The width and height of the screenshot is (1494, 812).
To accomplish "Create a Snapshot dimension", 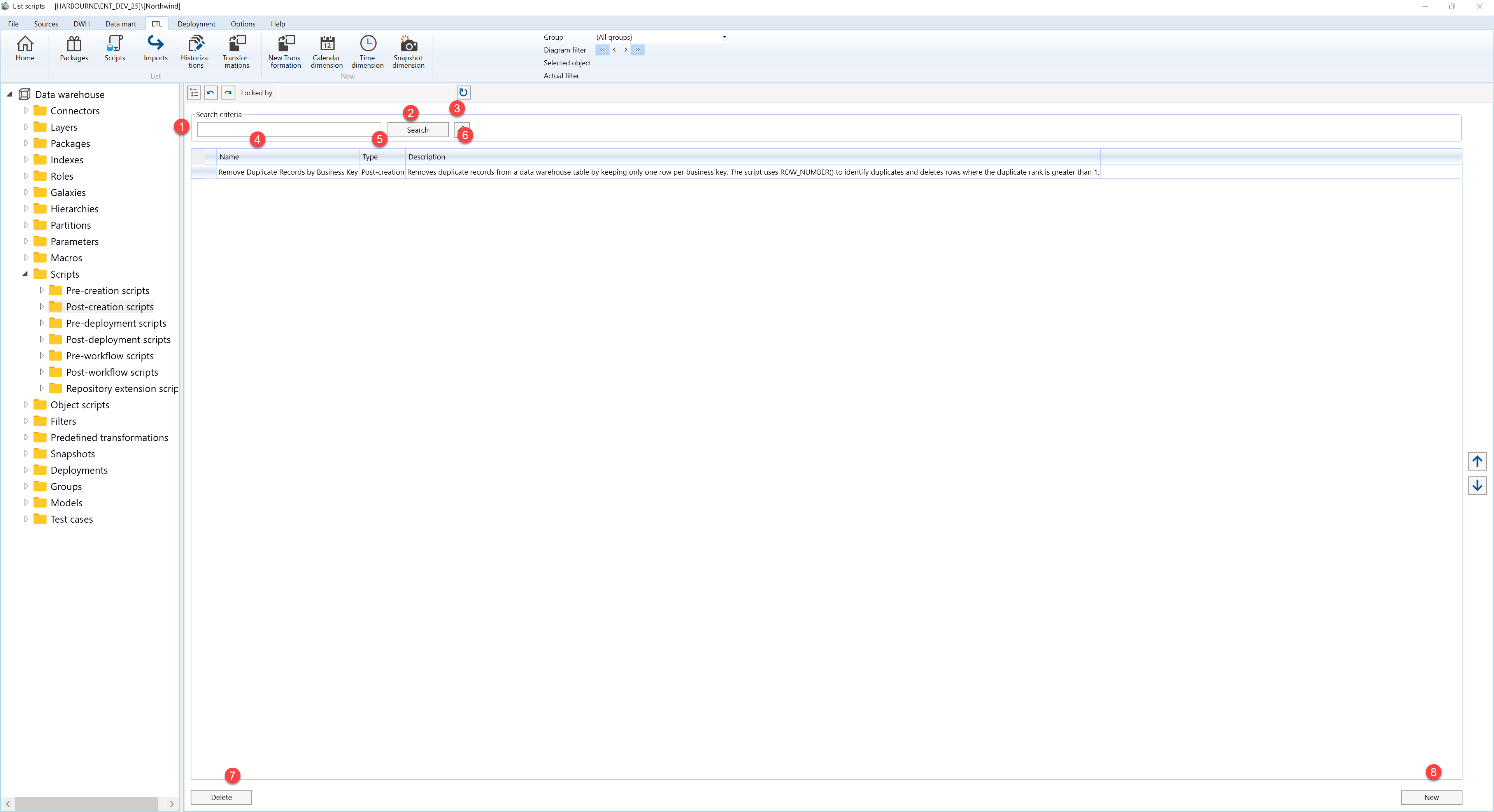I will point(408,52).
